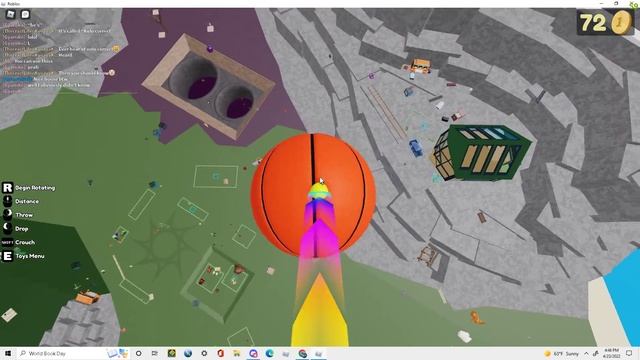Open Settings gear on the taskbar
Viewport: 640px width, 360px height.
204,353
